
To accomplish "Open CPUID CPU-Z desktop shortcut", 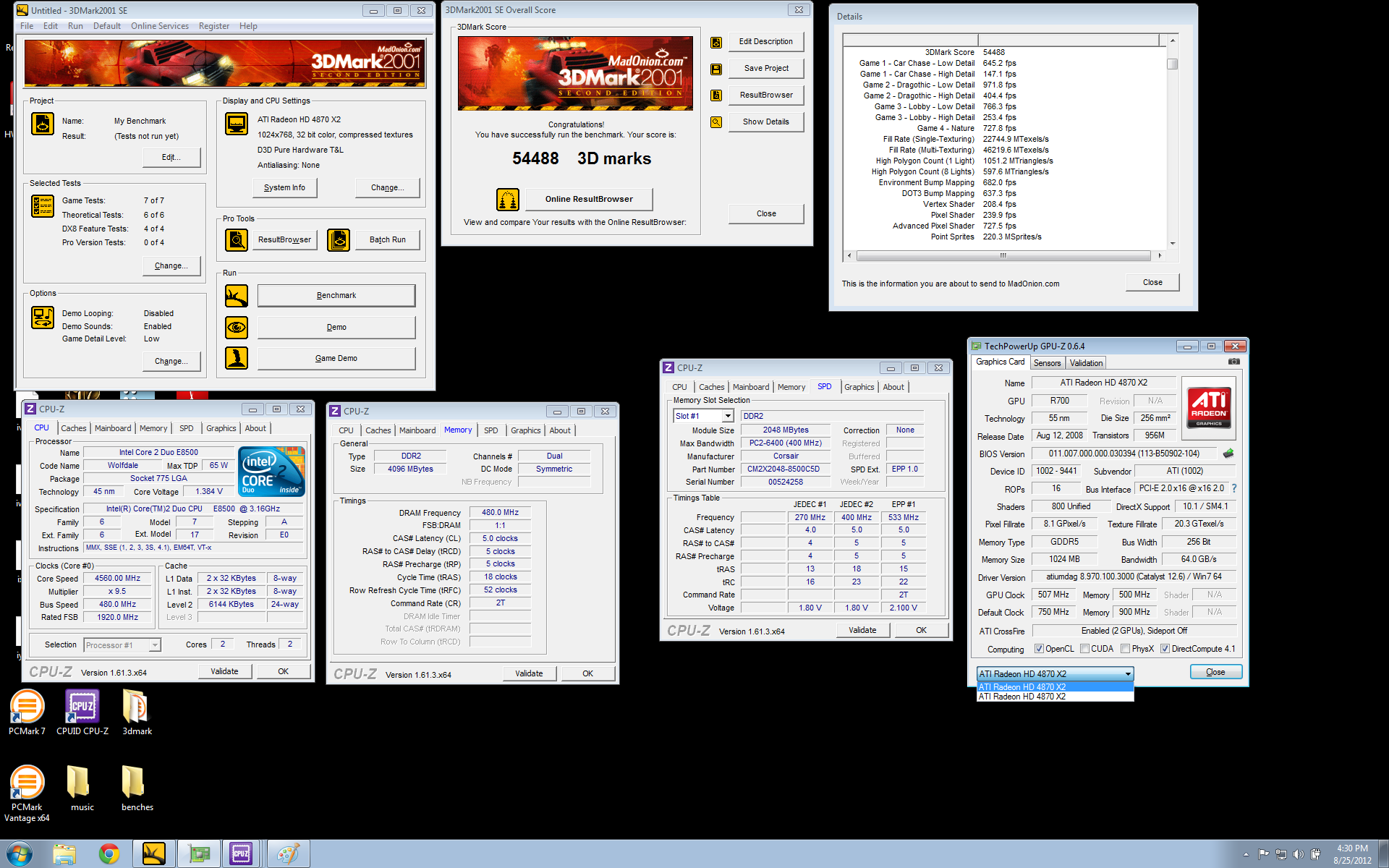I will 82,712.
